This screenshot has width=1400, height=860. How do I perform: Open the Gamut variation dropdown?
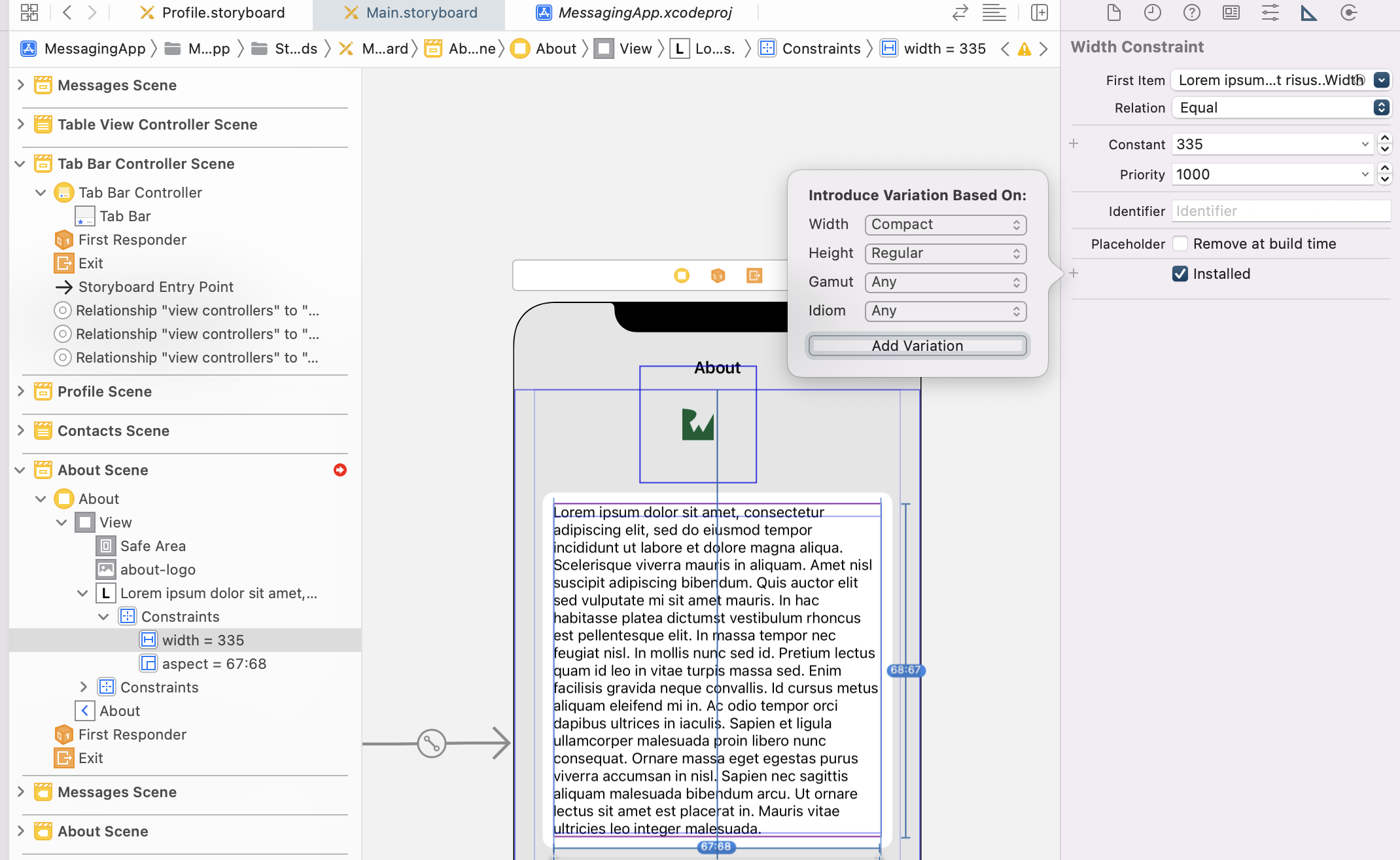coord(945,282)
